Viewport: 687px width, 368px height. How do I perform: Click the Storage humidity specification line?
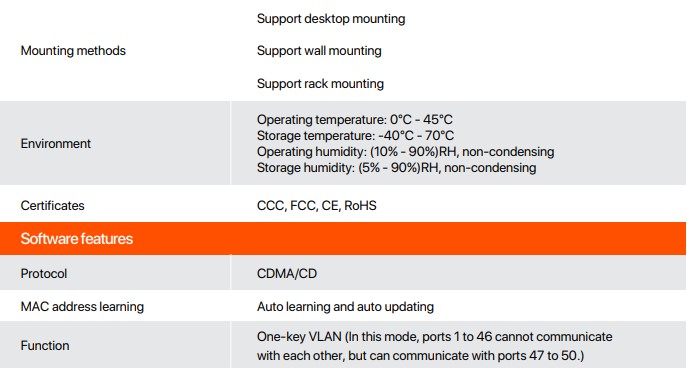pyautogui.click(x=397, y=168)
